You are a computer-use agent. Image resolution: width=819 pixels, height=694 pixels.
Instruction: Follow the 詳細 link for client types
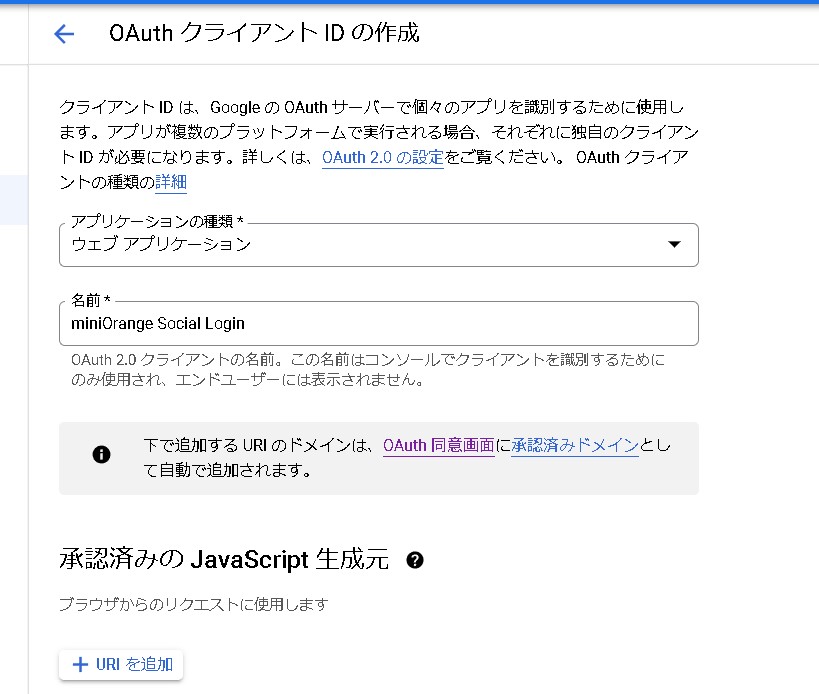[x=171, y=182]
